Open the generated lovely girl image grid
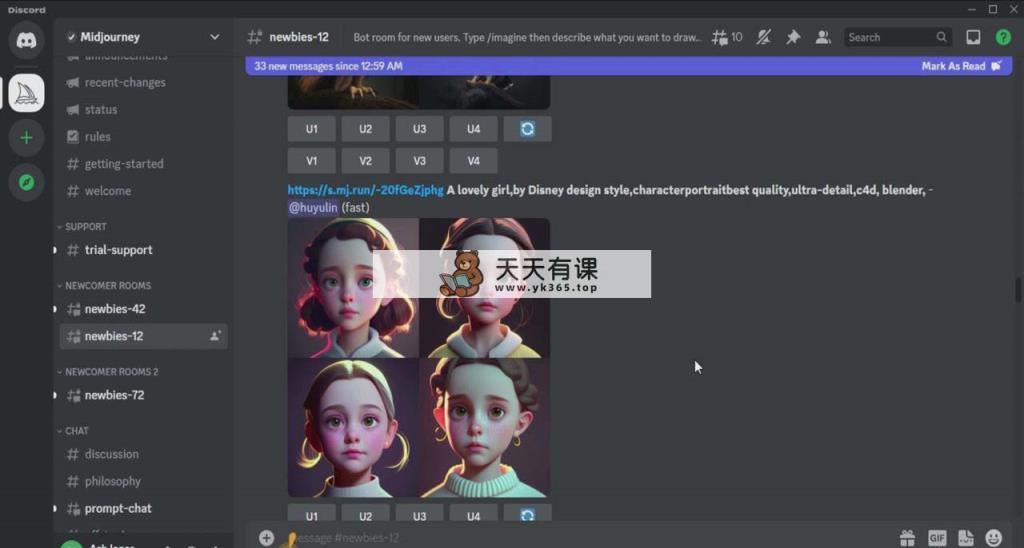Screen dimensions: 1024x548 419,358
